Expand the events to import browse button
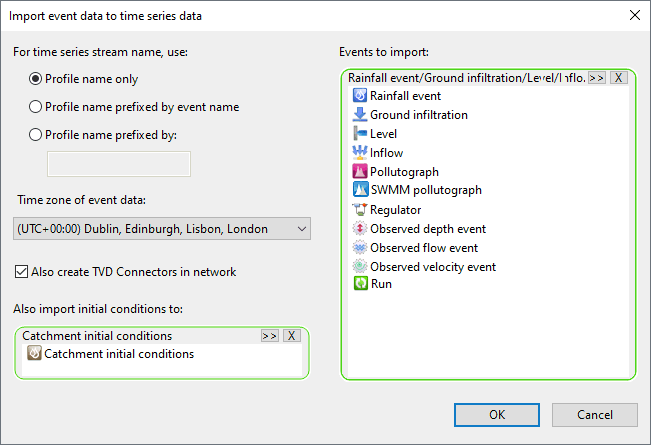Viewport: 651px width, 445px height. pyautogui.click(x=597, y=77)
